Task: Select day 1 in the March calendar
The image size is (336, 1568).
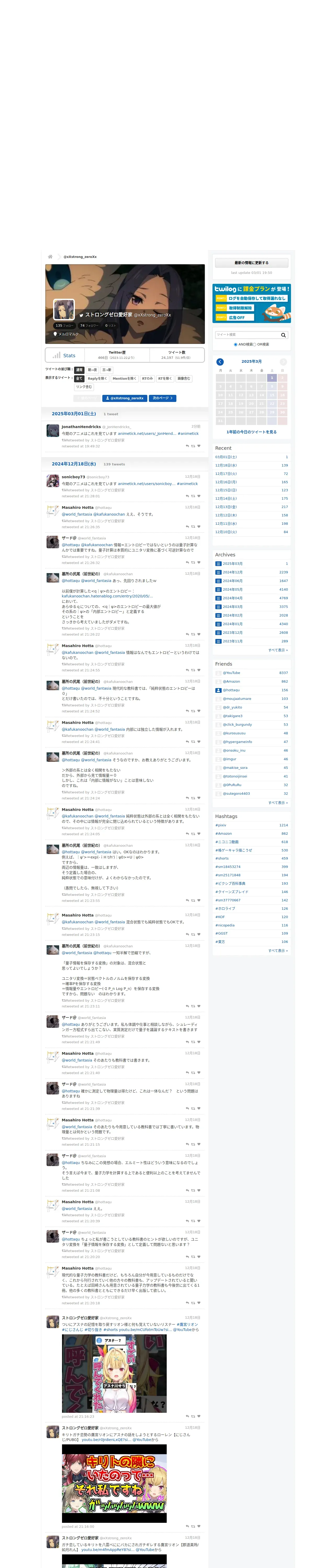Action: (272, 378)
